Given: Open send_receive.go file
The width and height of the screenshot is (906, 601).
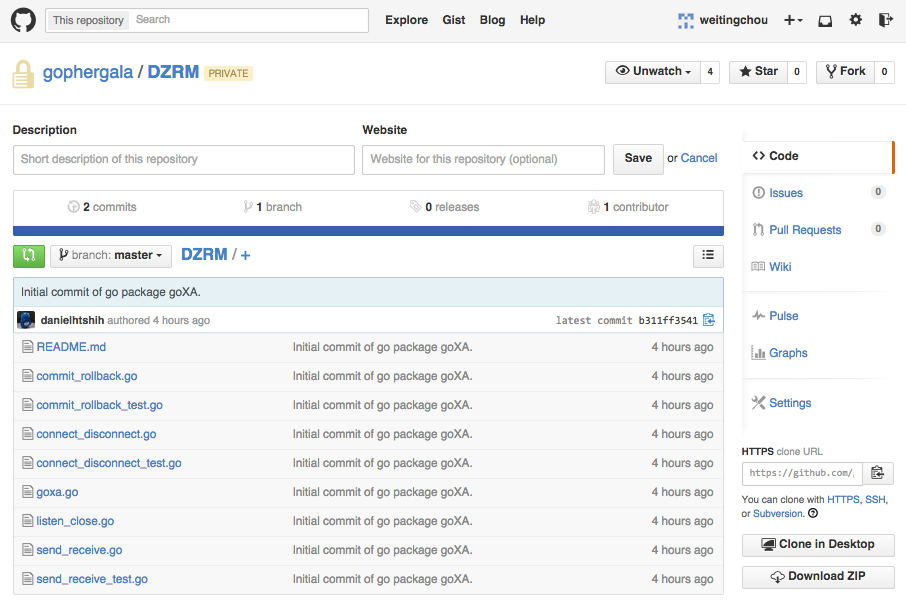Looking at the screenshot, I should pos(79,550).
